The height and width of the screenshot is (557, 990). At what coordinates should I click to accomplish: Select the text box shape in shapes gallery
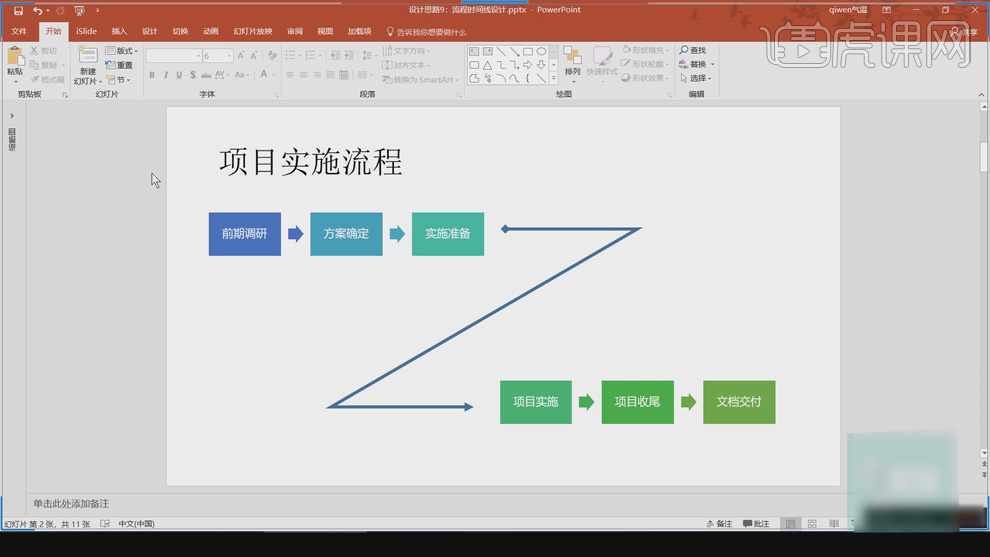pyautogui.click(x=474, y=51)
